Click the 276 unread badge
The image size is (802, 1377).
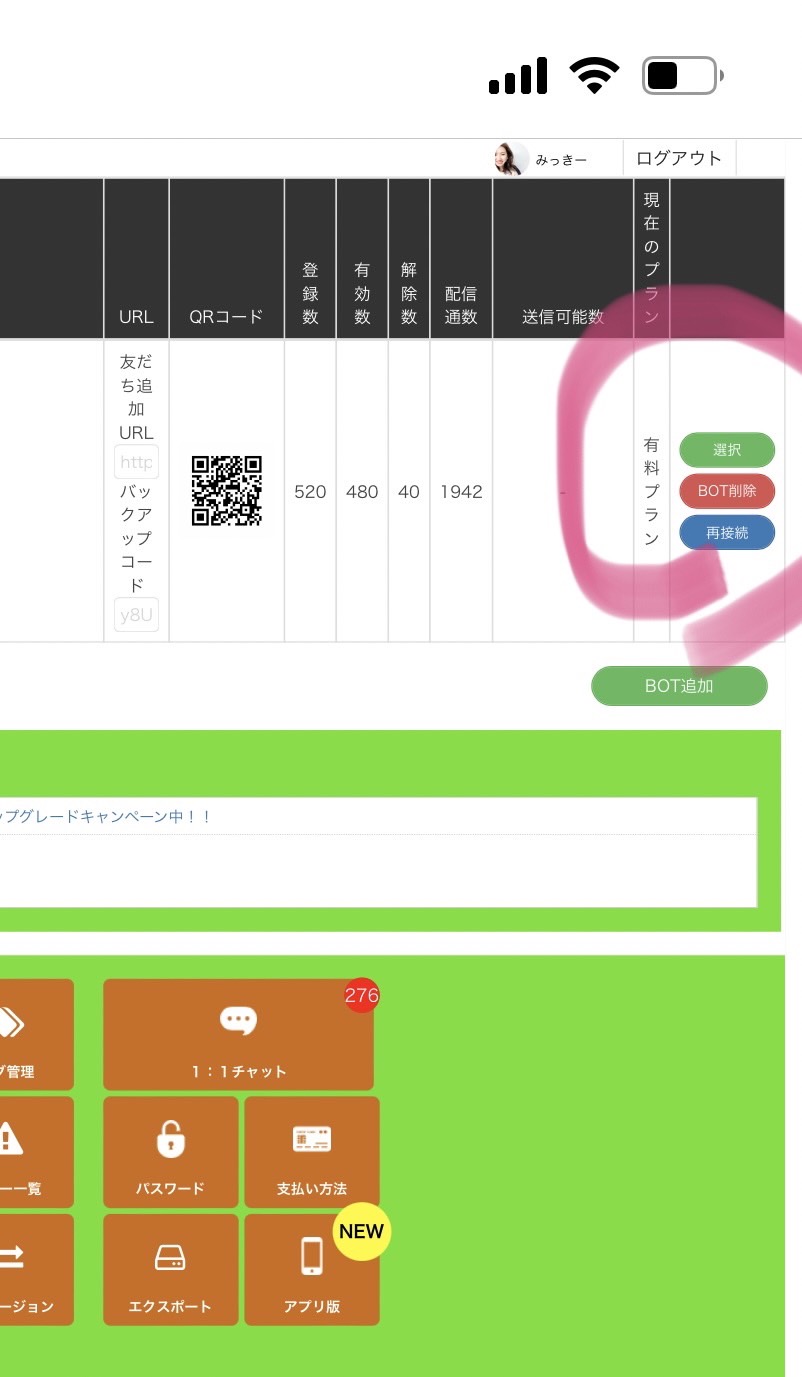[361, 995]
